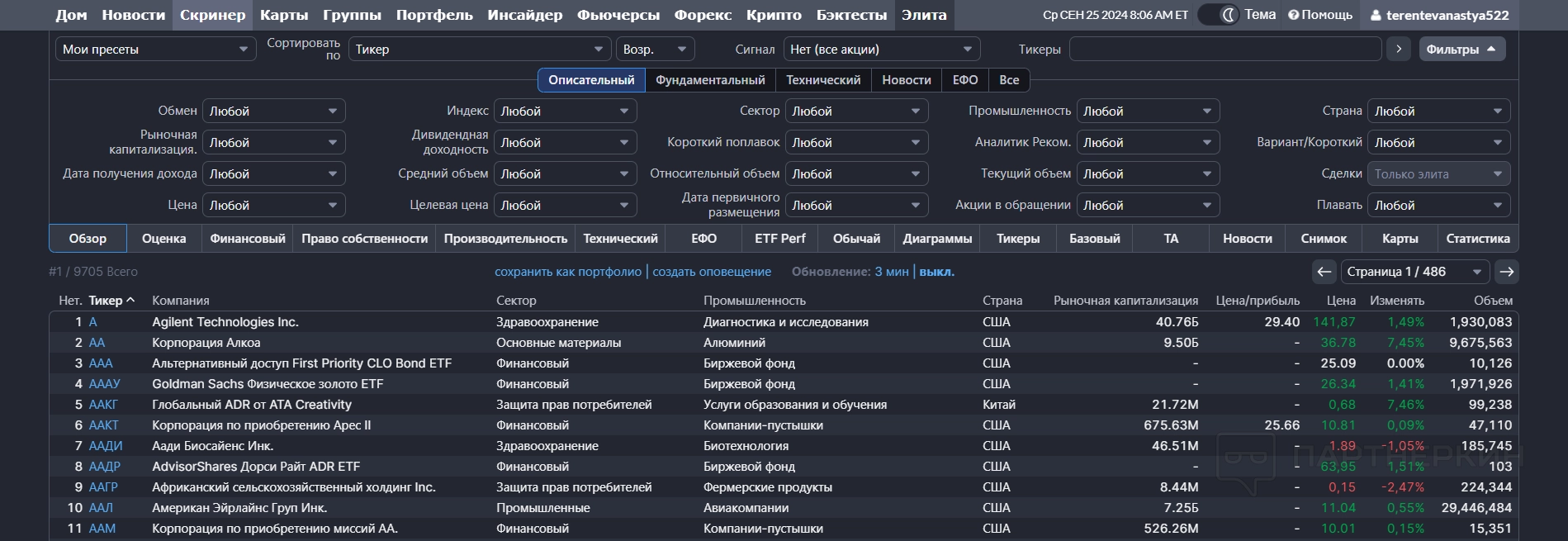
Task: Click сохранить как портфолио link
Action: pyautogui.click(x=567, y=272)
